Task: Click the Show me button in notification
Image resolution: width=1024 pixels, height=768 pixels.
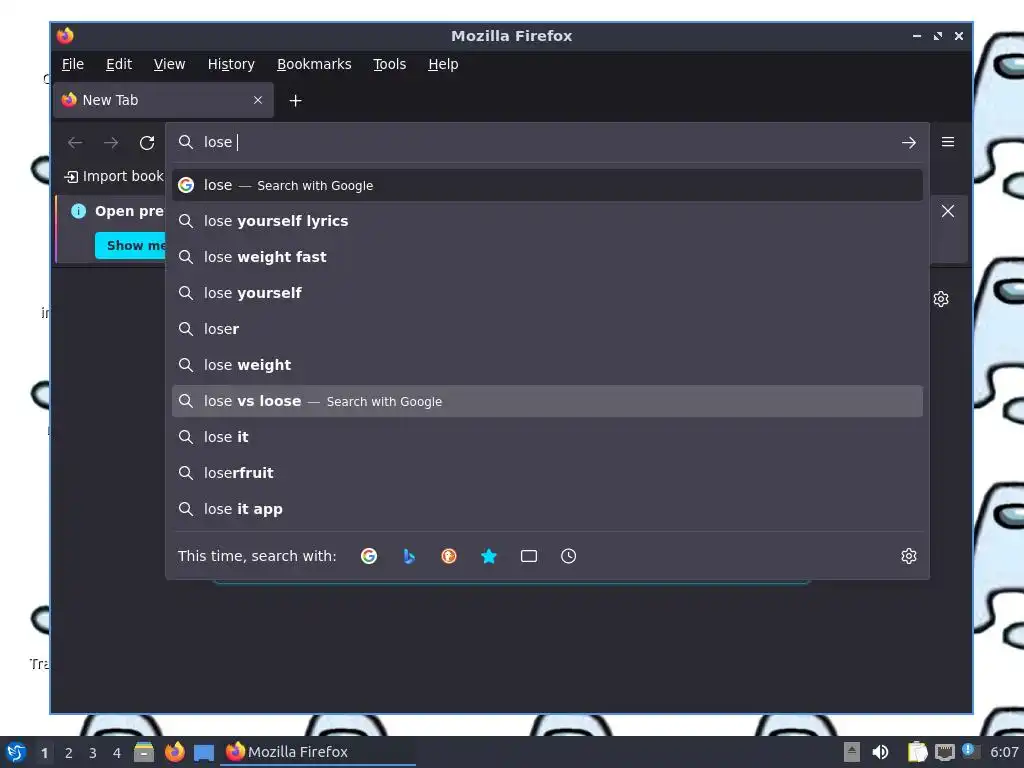Action: pyautogui.click(x=131, y=246)
